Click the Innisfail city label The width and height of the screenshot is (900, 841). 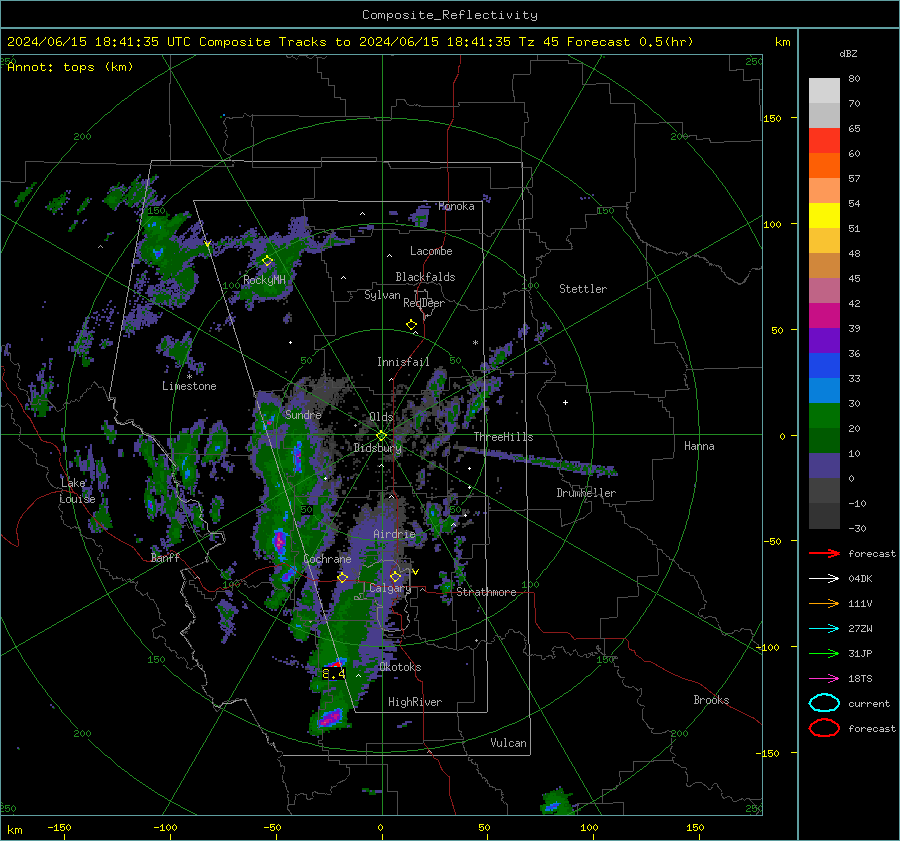tap(403, 362)
